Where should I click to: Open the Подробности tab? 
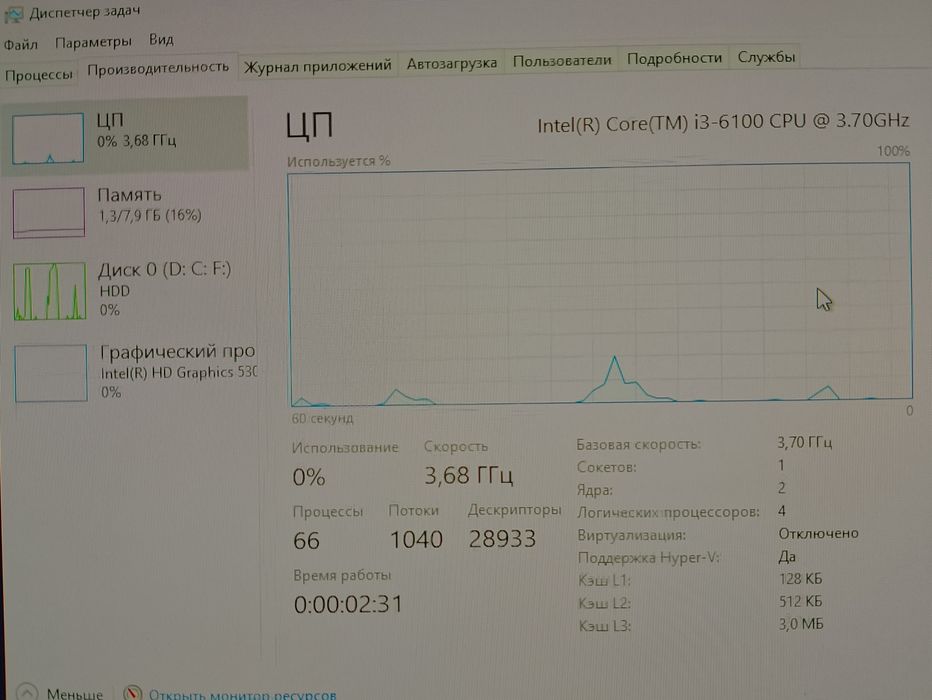(x=674, y=58)
